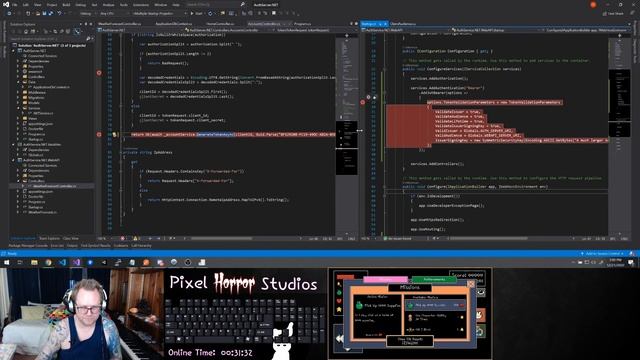The width and height of the screenshot is (640, 360).
Task: Switch to HomeController.cs editor tab
Action: click(220, 24)
